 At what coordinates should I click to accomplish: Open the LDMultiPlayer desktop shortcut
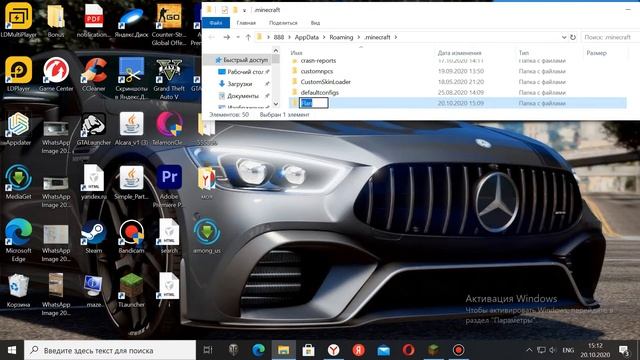coord(18,20)
